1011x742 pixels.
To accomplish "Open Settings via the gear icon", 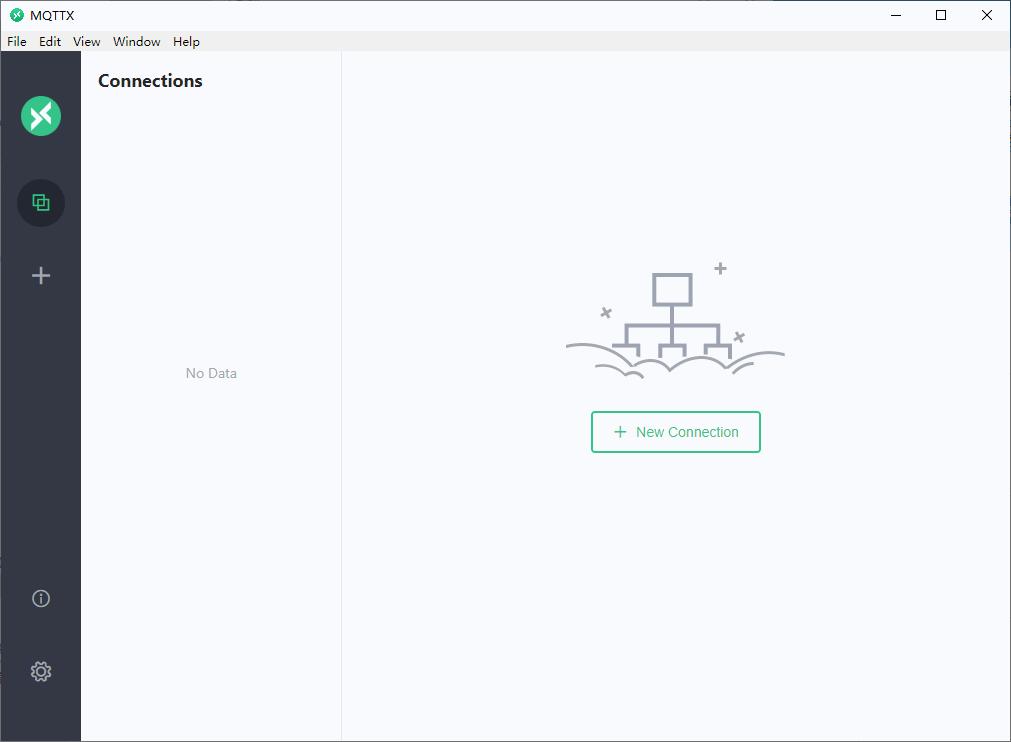I will coord(41,672).
